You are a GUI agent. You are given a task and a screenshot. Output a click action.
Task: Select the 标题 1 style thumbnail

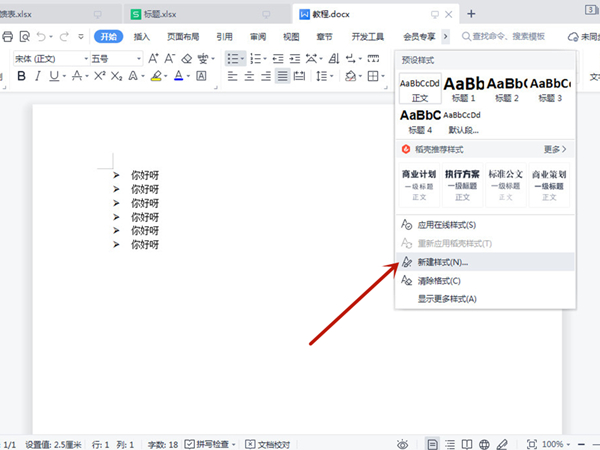pyautogui.click(x=465, y=89)
